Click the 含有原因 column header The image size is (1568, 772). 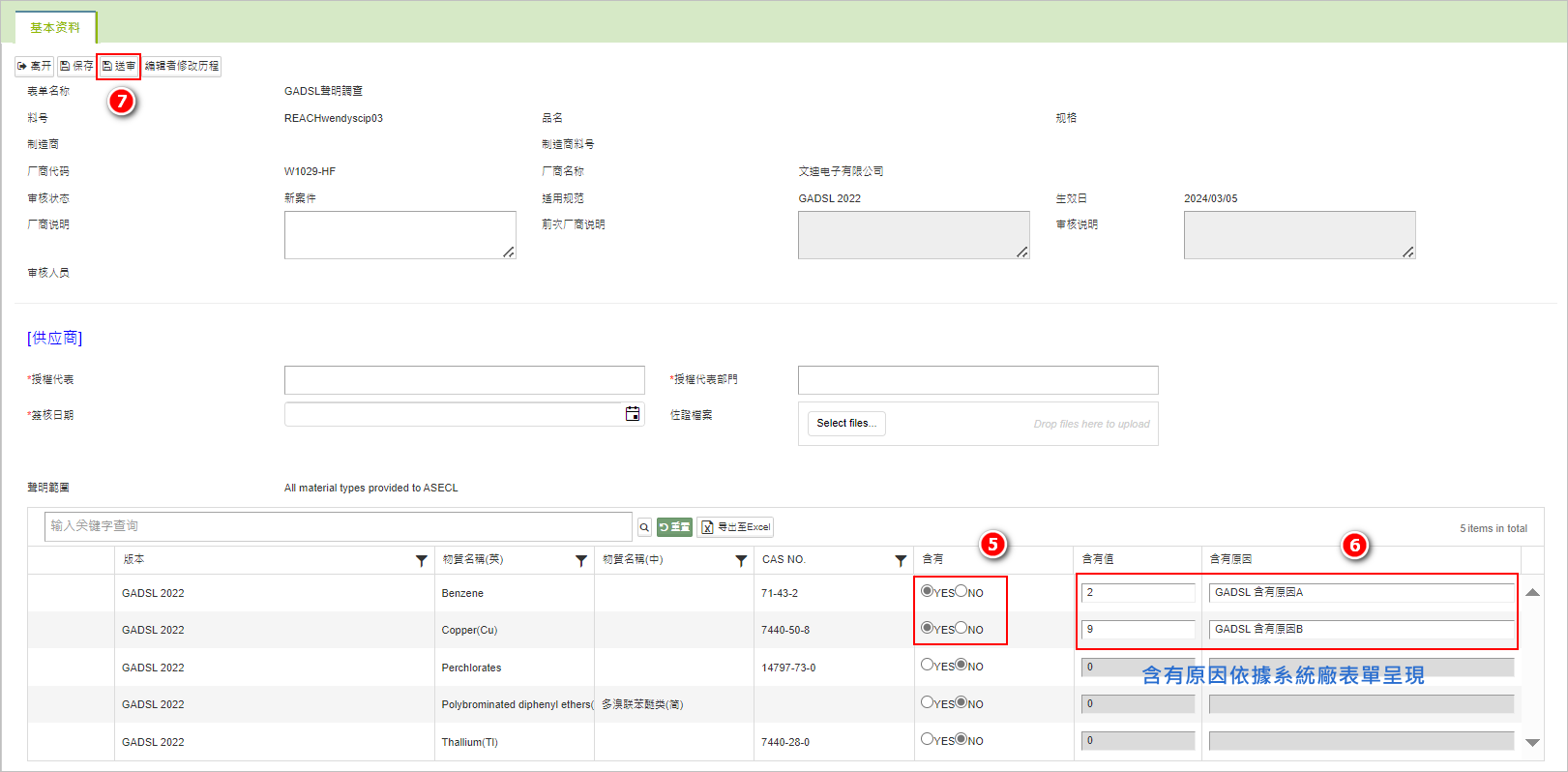coord(1230,559)
